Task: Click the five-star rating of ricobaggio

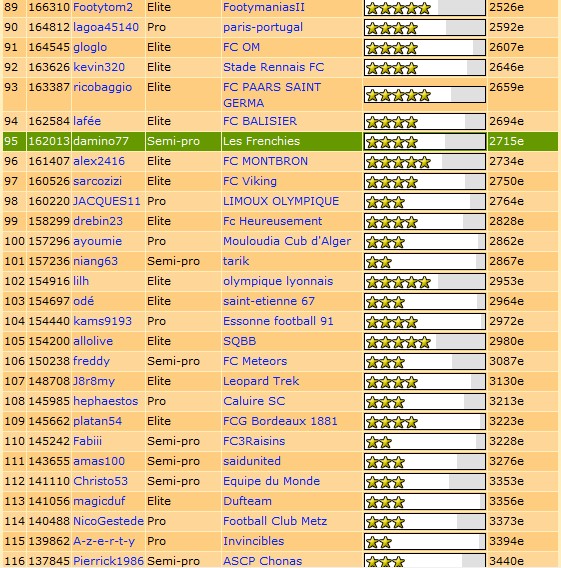Action: (x=424, y=95)
